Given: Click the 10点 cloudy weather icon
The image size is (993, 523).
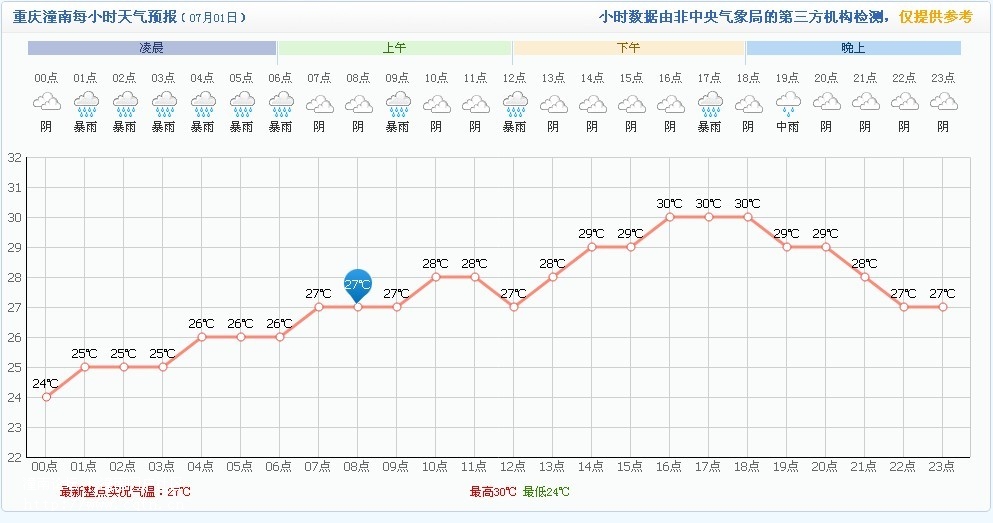Looking at the screenshot, I should [x=437, y=102].
